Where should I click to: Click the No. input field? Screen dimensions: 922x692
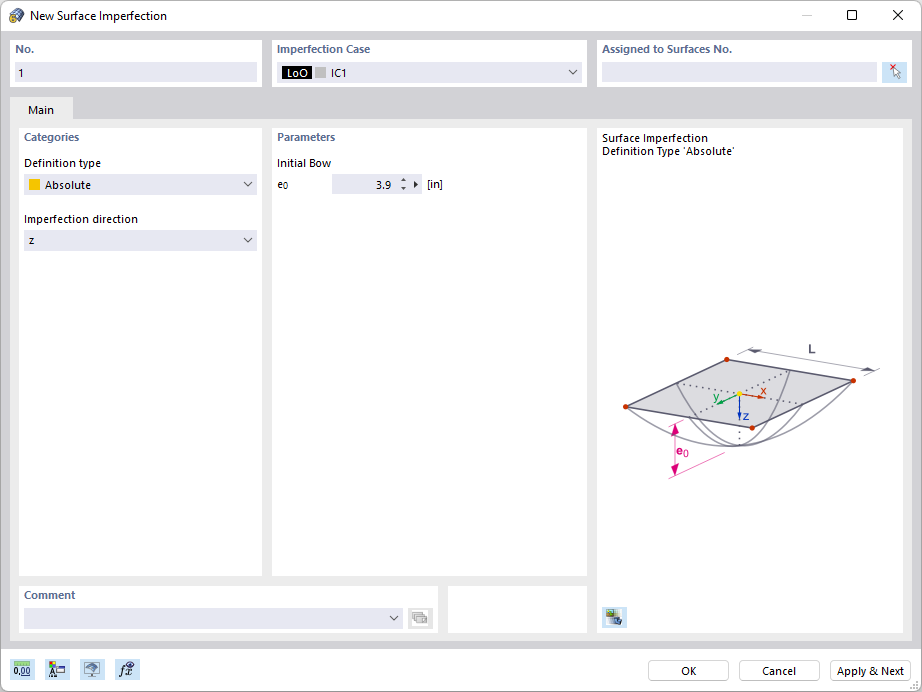tap(136, 73)
